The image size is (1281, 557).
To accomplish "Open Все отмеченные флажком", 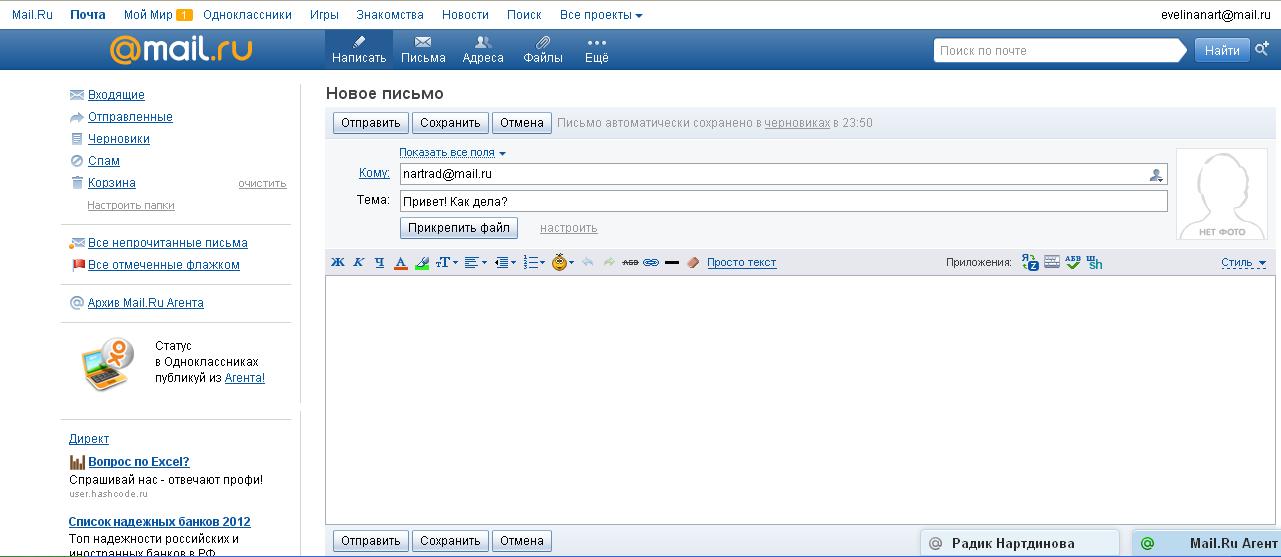I will pyautogui.click(x=164, y=265).
